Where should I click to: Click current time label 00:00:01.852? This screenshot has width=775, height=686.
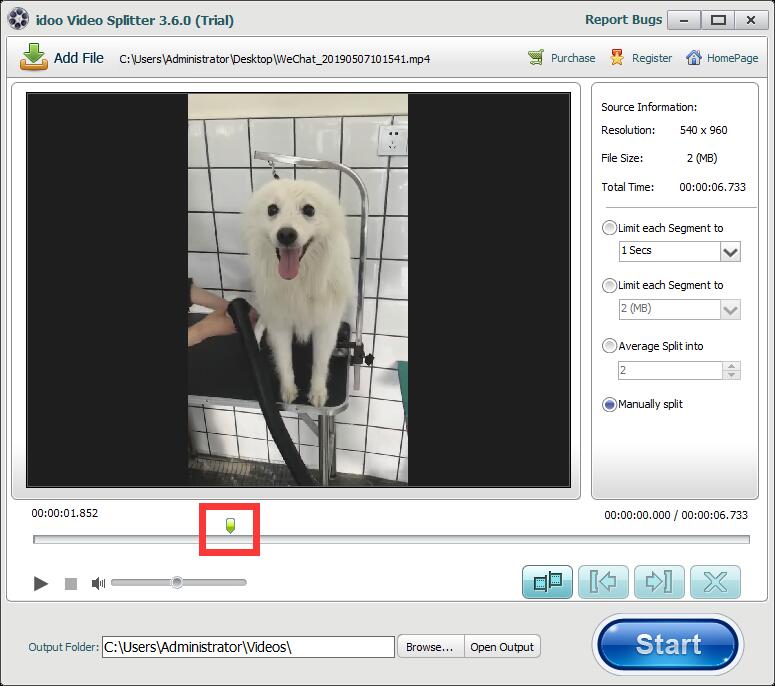[65, 513]
